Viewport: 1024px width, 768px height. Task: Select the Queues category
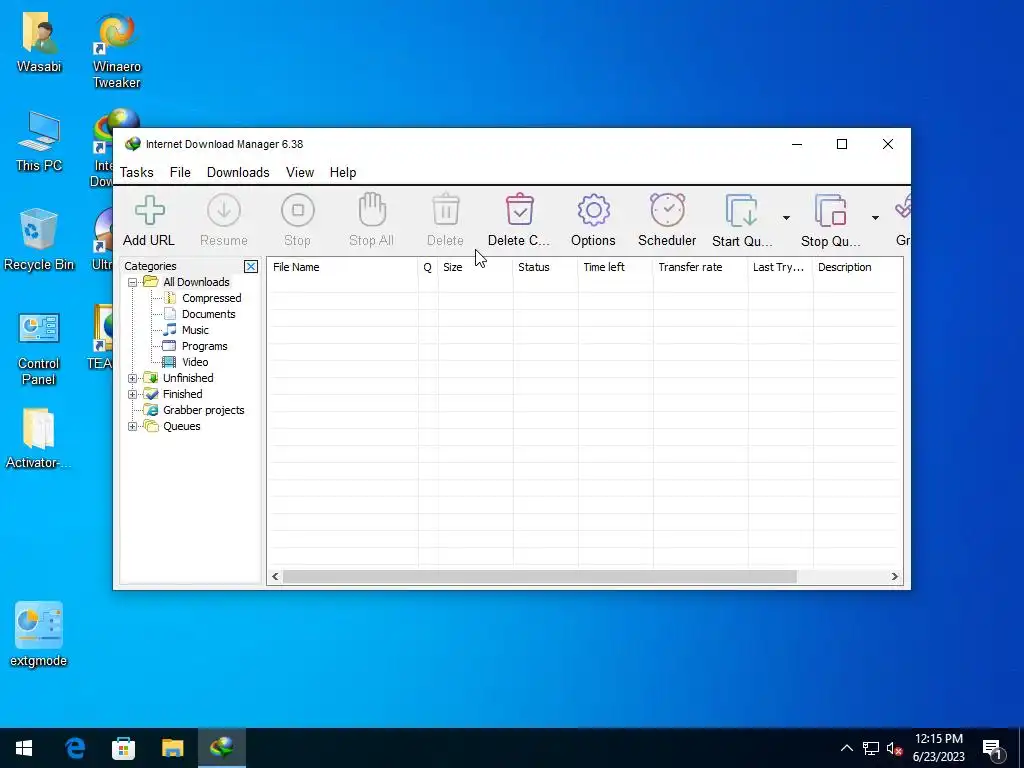coord(182,426)
